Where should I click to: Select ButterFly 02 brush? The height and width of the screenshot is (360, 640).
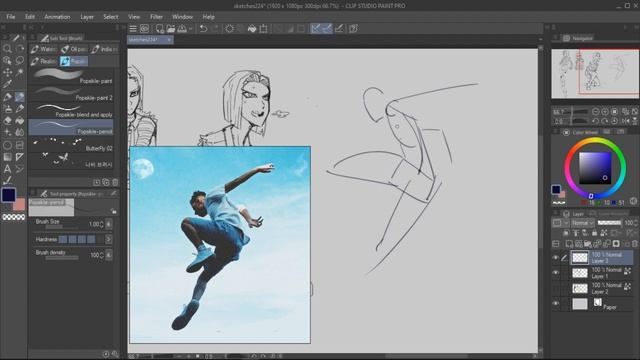point(71,144)
